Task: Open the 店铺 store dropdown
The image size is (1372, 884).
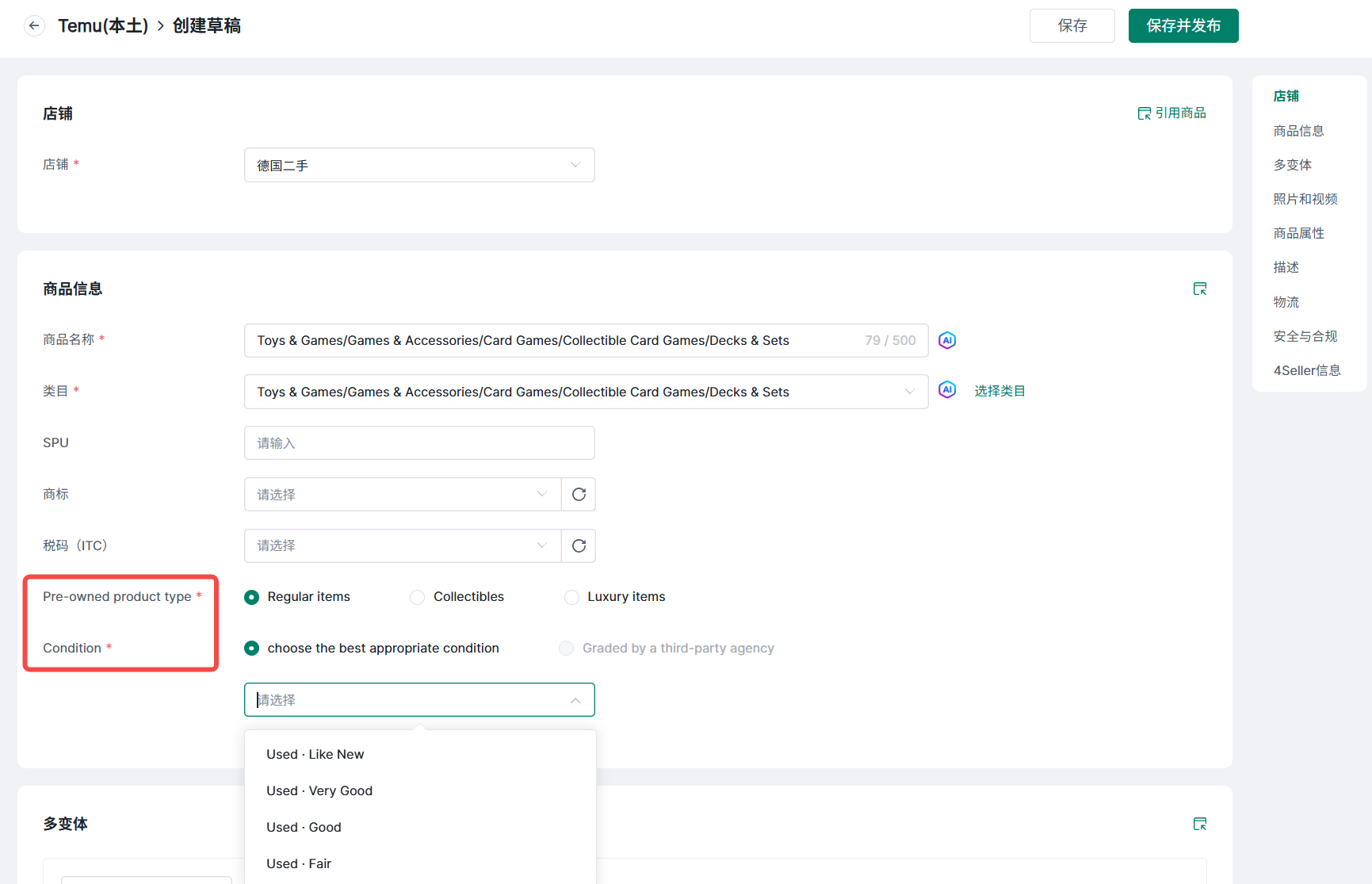Action: (x=418, y=166)
